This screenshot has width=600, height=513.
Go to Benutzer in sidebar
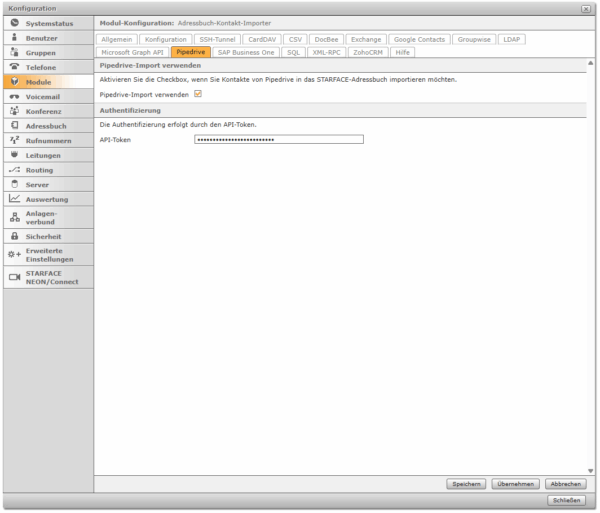[x=49, y=38]
